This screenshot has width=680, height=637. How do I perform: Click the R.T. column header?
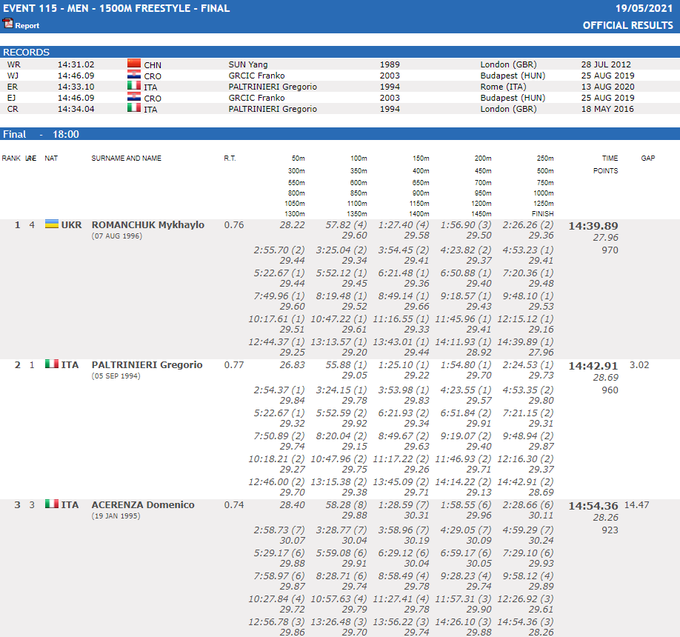coord(230,158)
